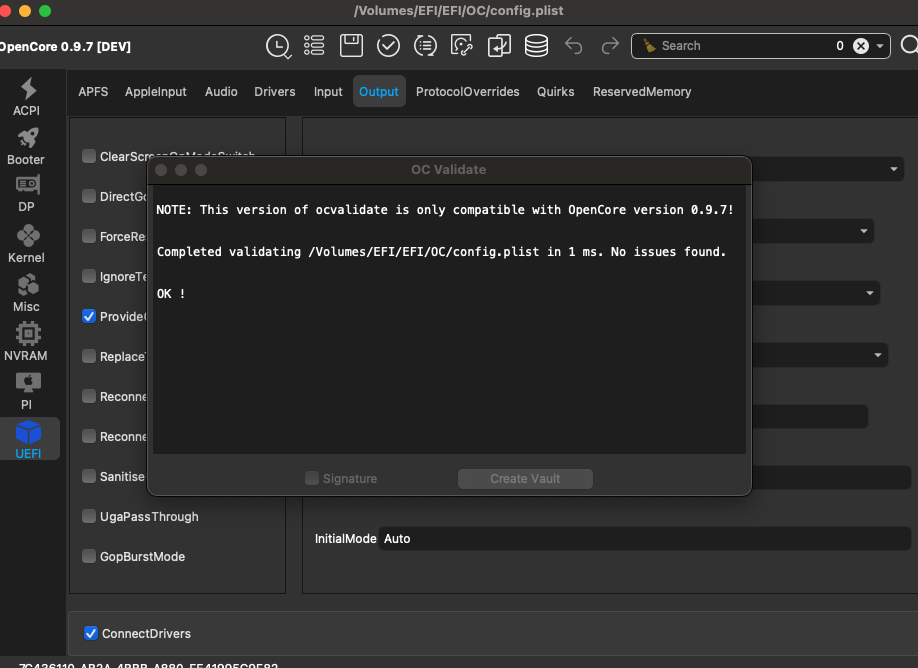The height and width of the screenshot is (668, 918).
Task: Open the search options dropdown arrow
Action: tap(880, 46)
